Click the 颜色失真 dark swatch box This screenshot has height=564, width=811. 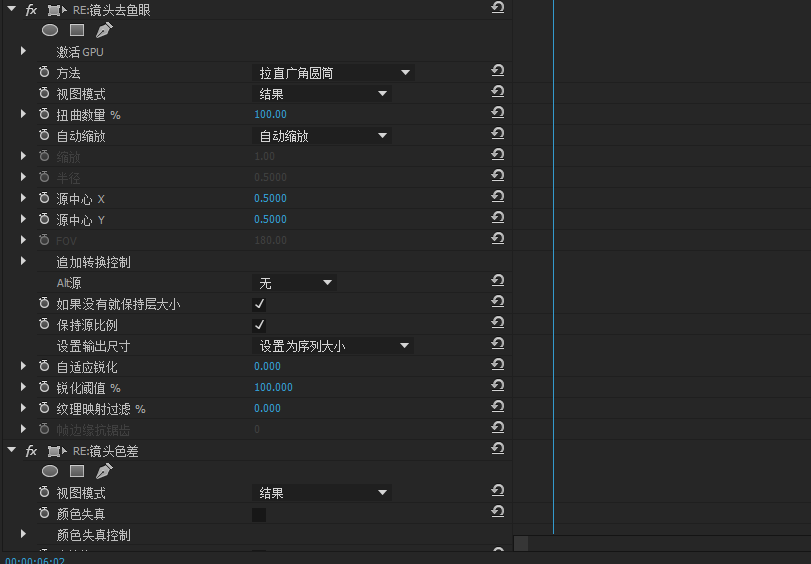(259, 514)
